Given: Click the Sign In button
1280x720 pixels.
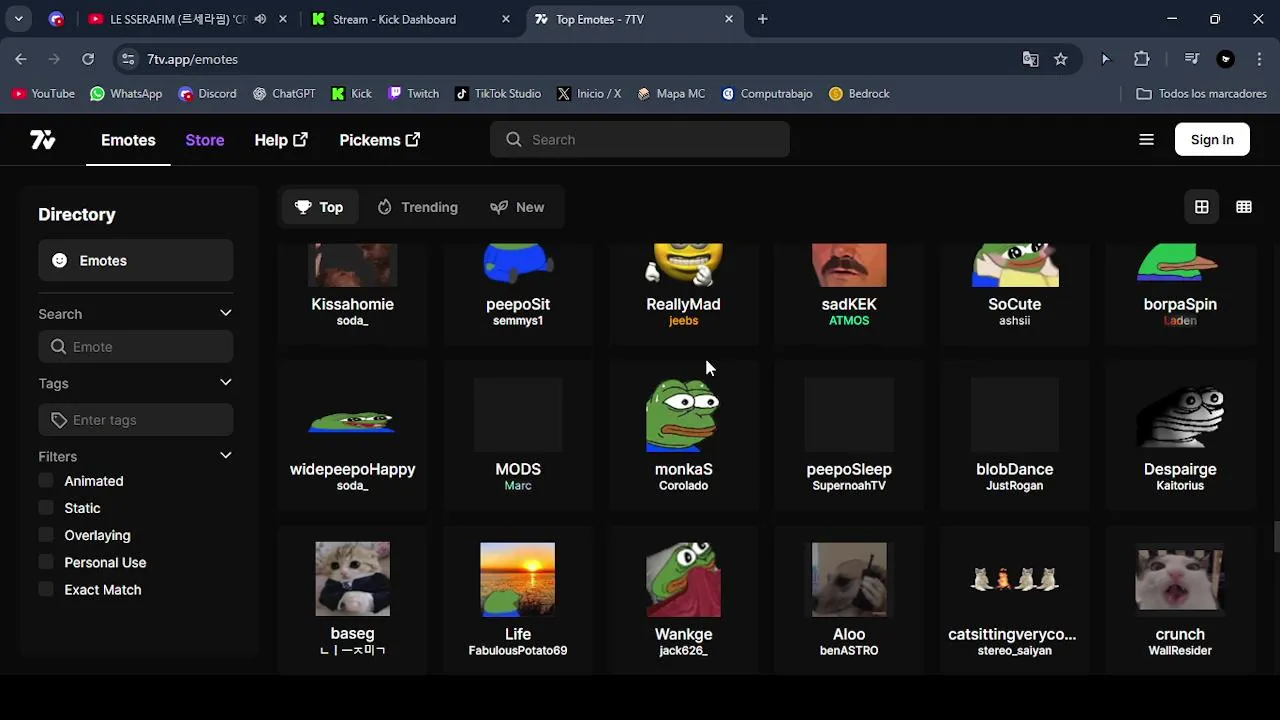Looking at the screenshot, I should 1212,140.
